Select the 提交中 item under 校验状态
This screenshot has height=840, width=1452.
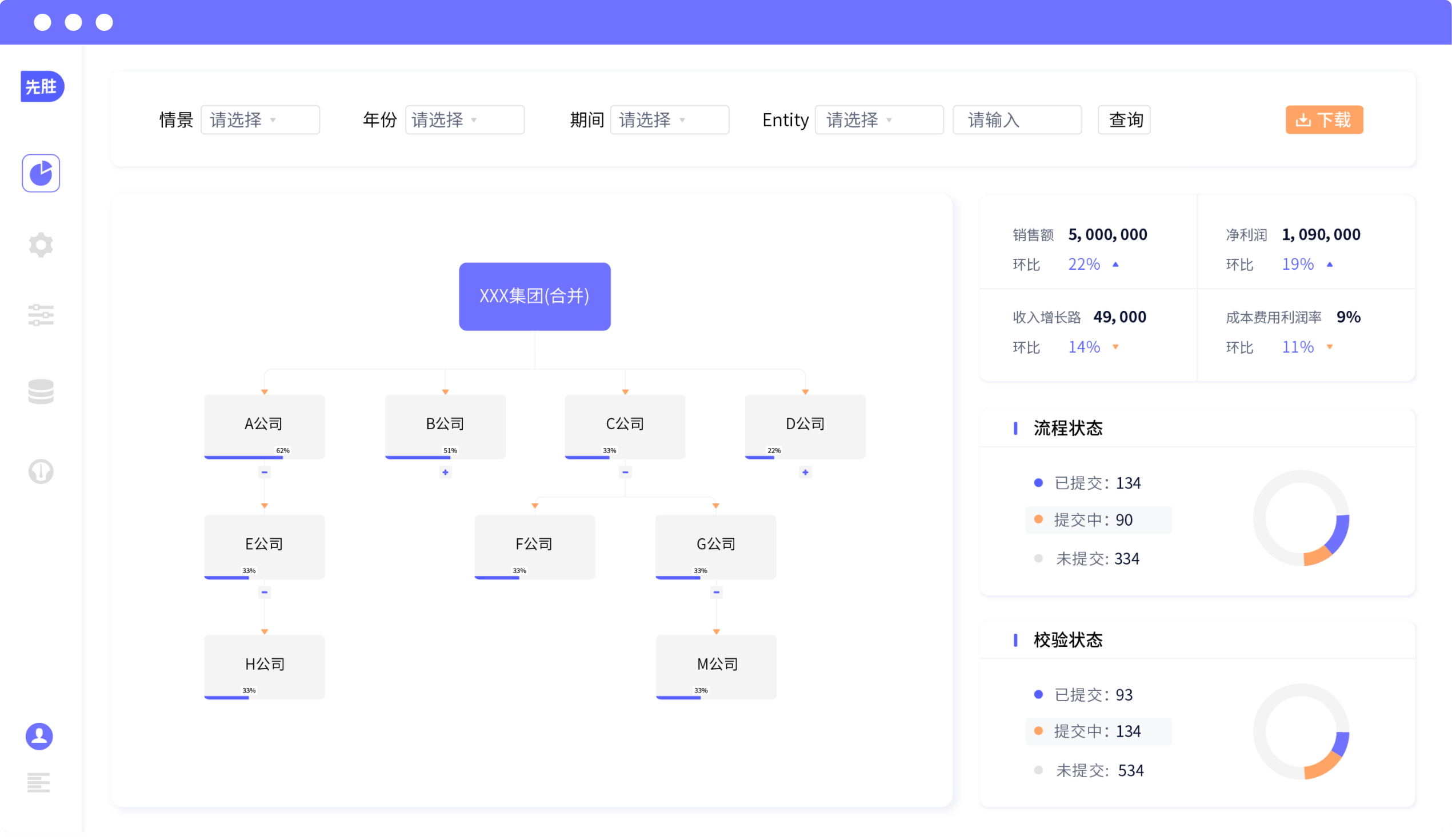[x=1098, y=731]
